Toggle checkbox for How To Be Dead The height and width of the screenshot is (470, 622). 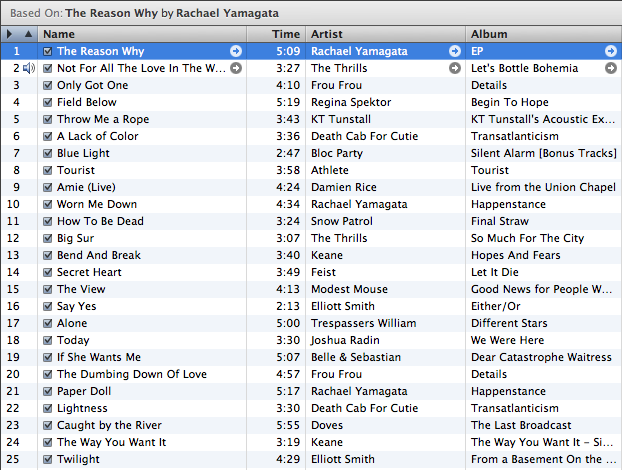(x=48, y=221)
